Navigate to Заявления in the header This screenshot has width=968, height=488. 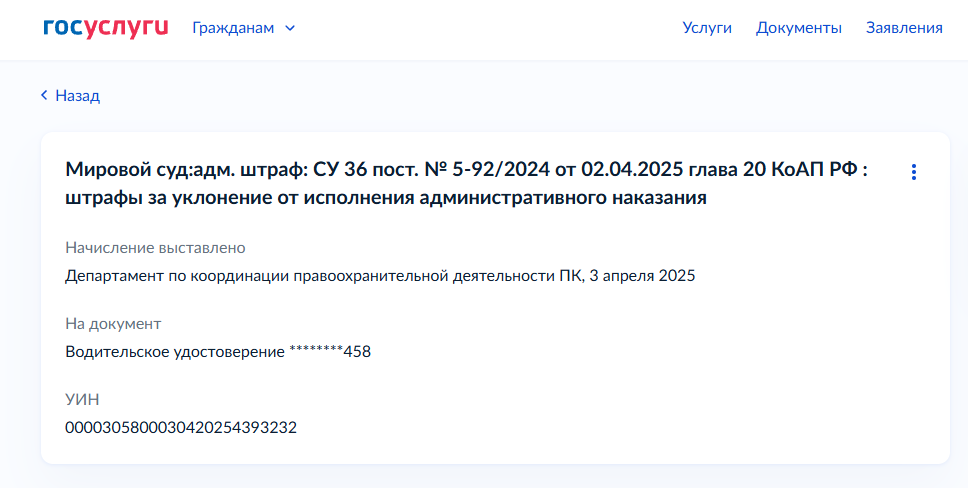tap(904, 28)
